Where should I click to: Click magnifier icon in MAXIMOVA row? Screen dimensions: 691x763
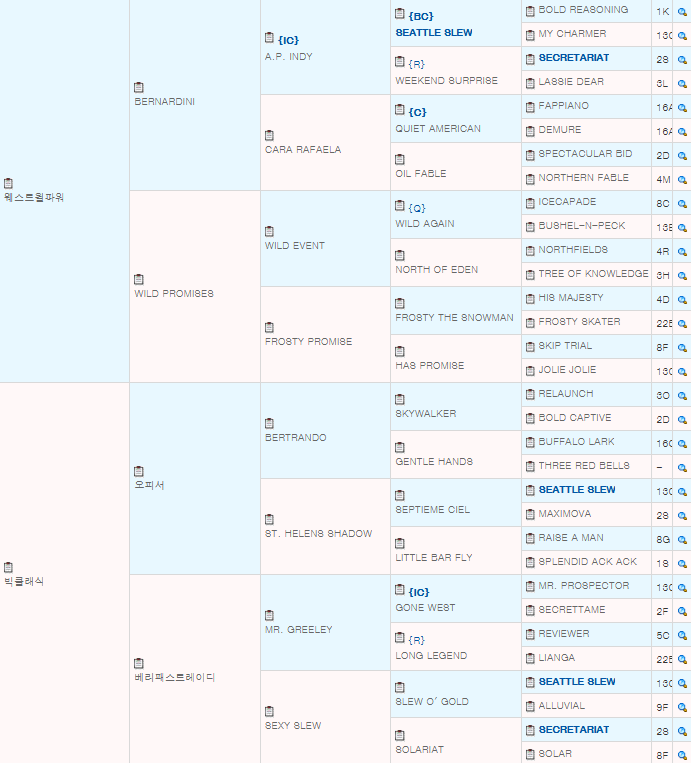point(682,515)
